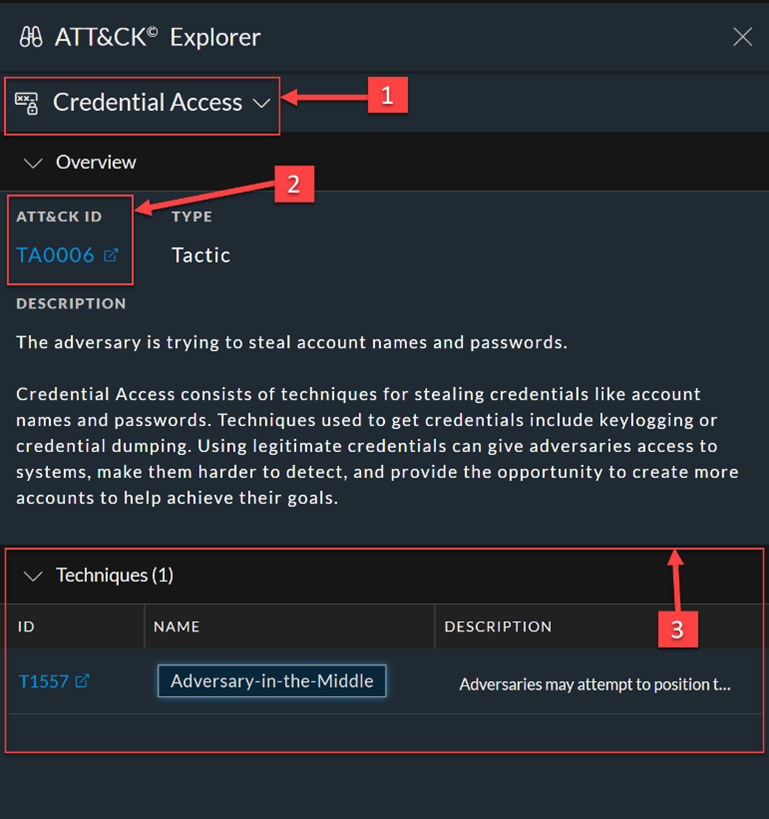Click the Overview section label
769x819 pixels.
pos(96,162)
